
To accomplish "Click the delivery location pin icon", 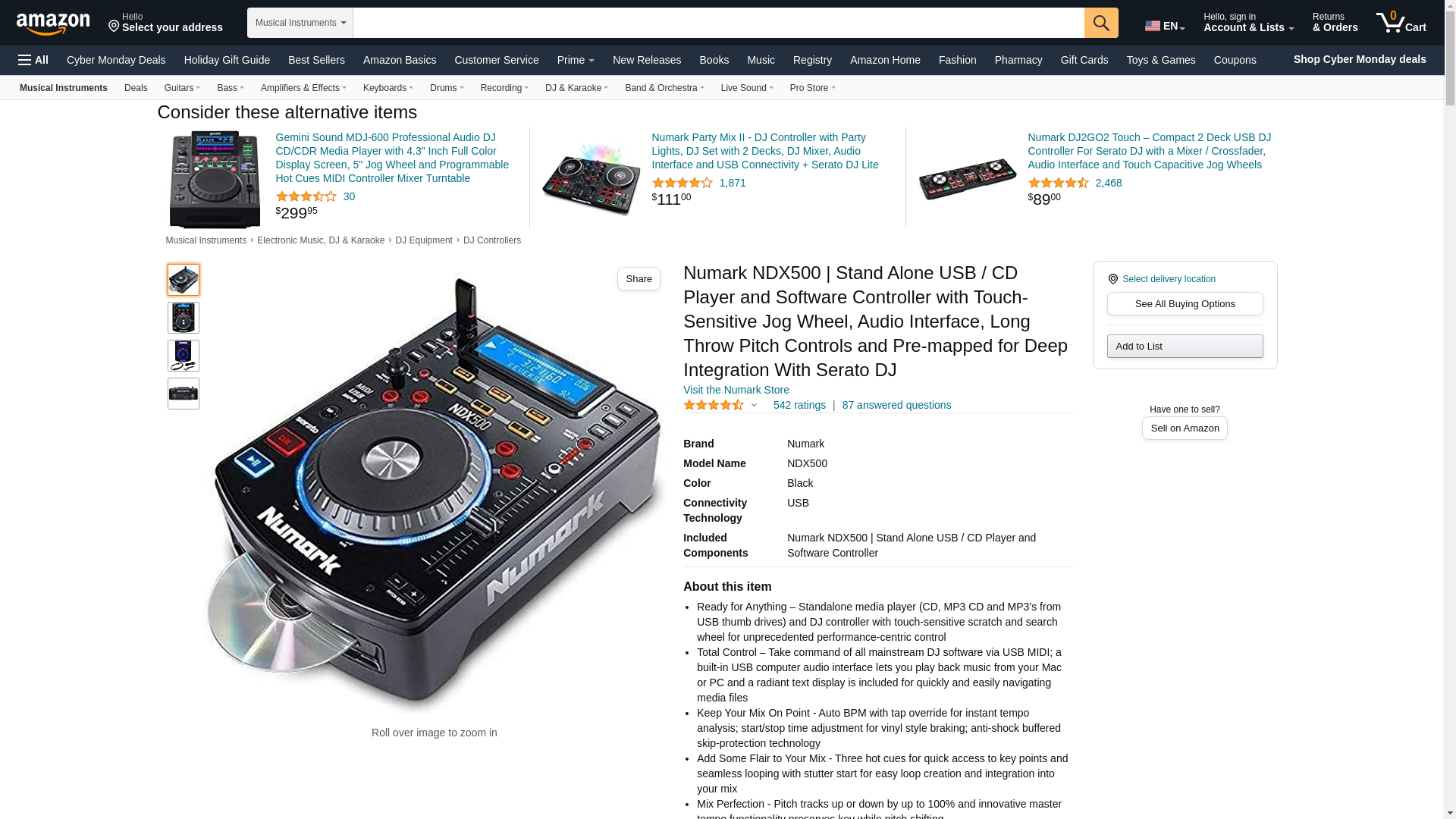I will [1113, 279].
